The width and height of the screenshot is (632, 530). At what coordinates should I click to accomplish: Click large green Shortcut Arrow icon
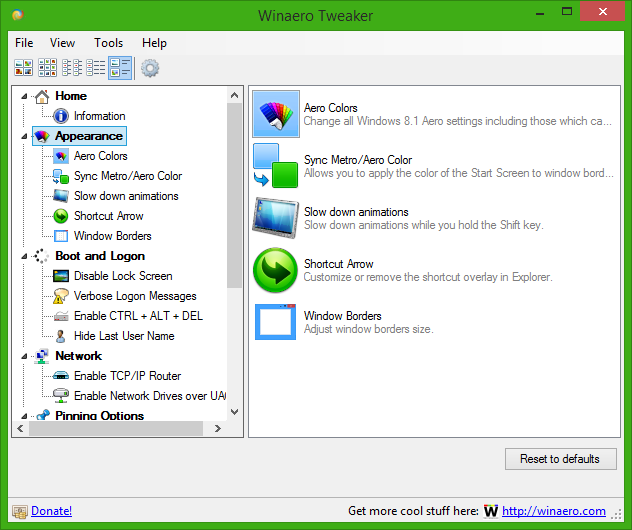click(276, 270)
